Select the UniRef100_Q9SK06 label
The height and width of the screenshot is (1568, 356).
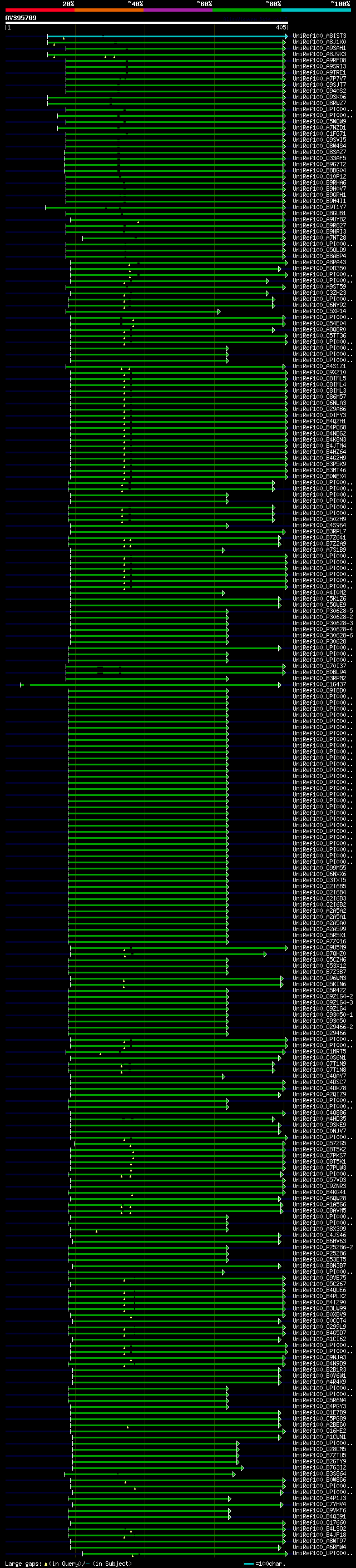319,97
